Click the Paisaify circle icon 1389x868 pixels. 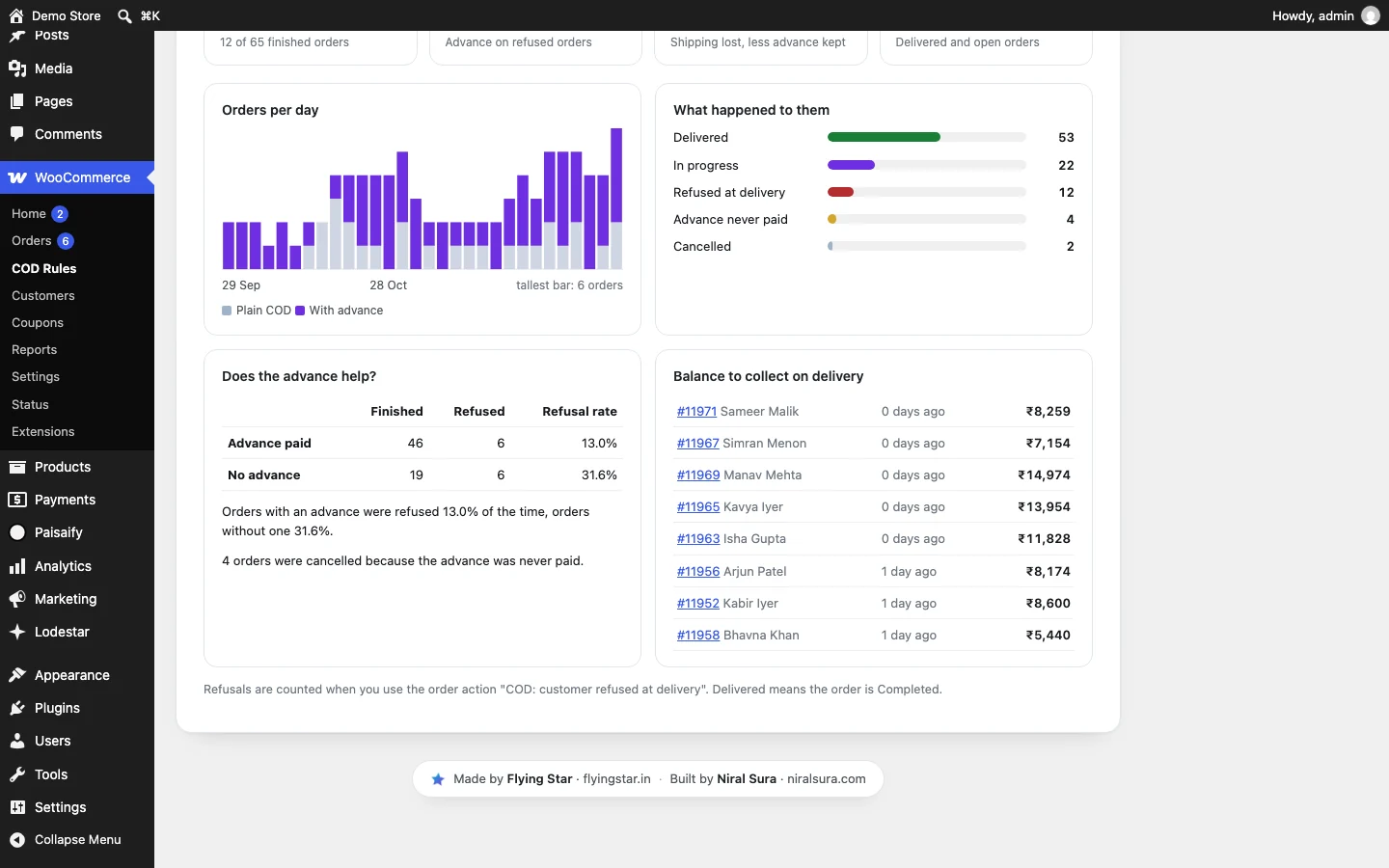[x=17, y=532]
